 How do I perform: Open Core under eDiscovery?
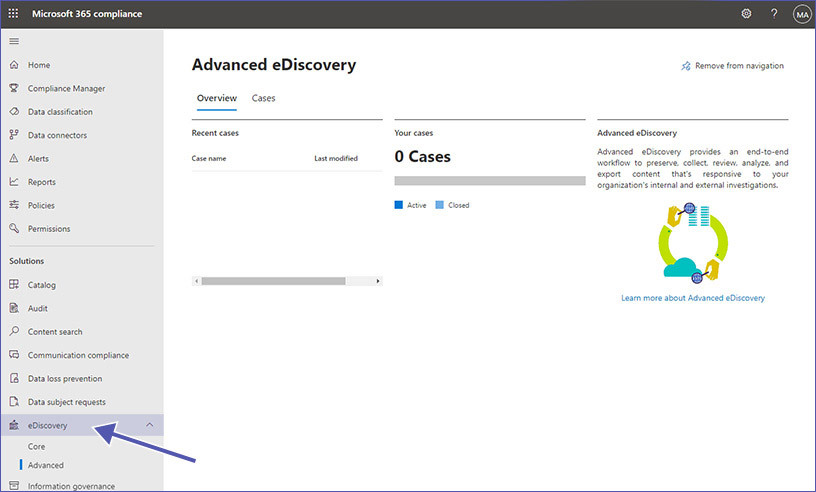[36, 446]
